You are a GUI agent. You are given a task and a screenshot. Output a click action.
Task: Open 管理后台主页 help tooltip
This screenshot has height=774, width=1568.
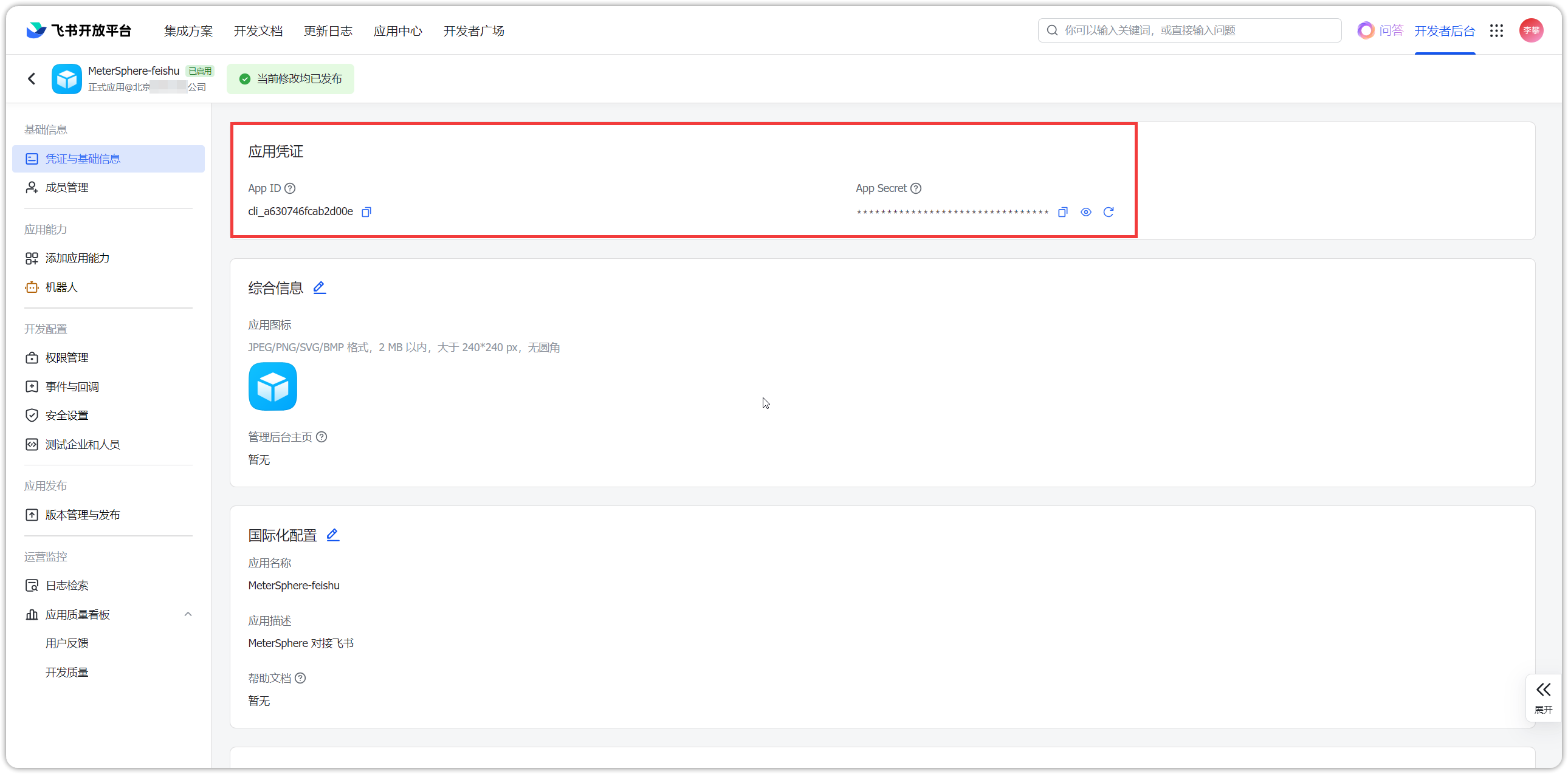[x=322, y=437]
